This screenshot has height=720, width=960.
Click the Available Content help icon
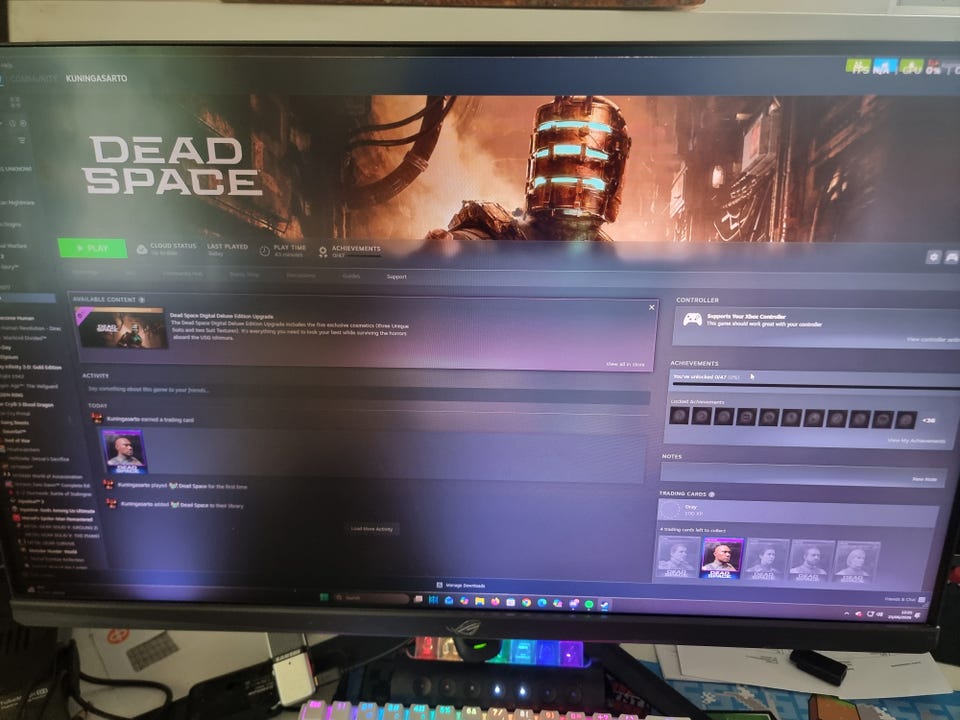coord(141,300)
